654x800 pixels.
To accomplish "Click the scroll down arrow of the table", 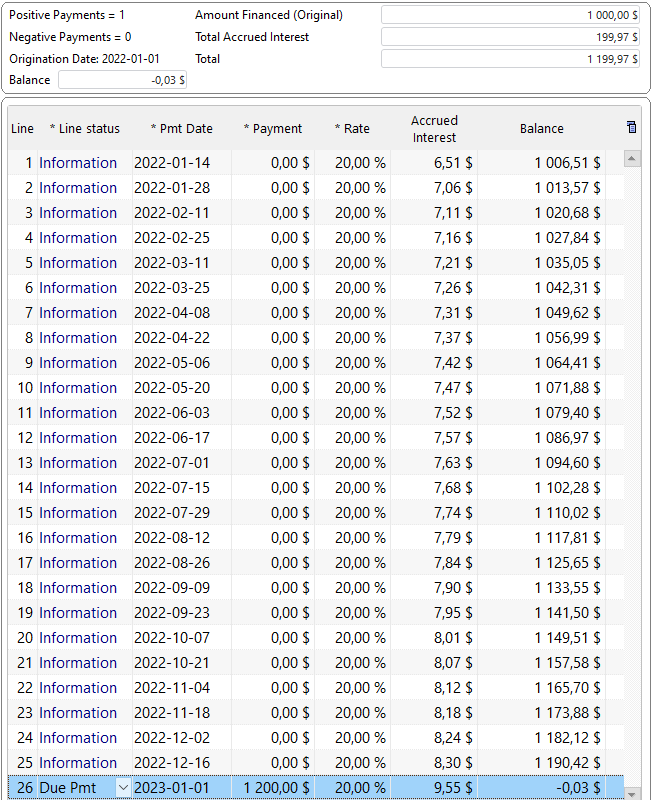I will point(631,793).
